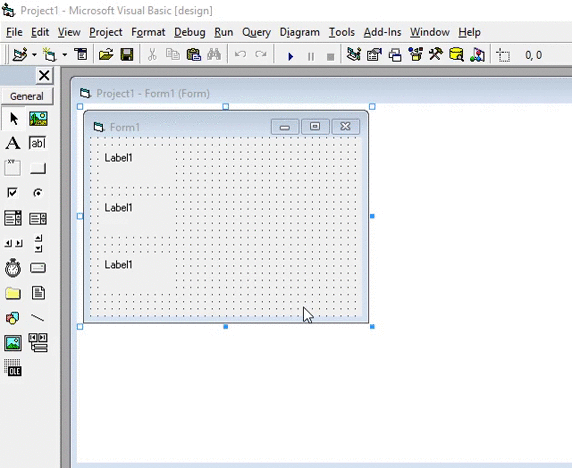The width and height of the screenshot is (572, 468).
Task: Select the OLE container tool
Action: 13,368
